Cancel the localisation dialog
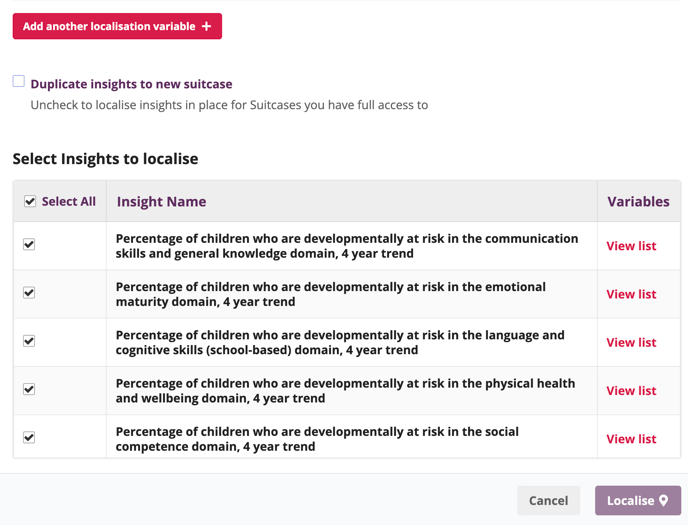 548,500
